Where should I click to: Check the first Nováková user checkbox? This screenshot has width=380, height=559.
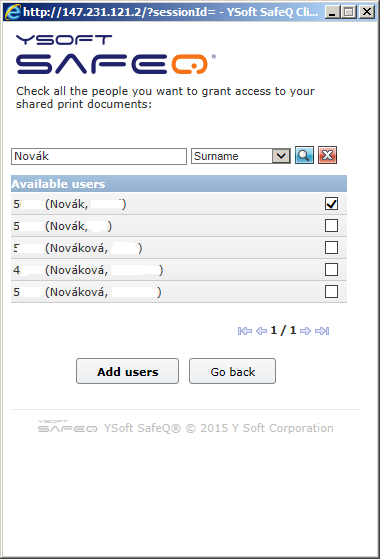coord(332,248)
